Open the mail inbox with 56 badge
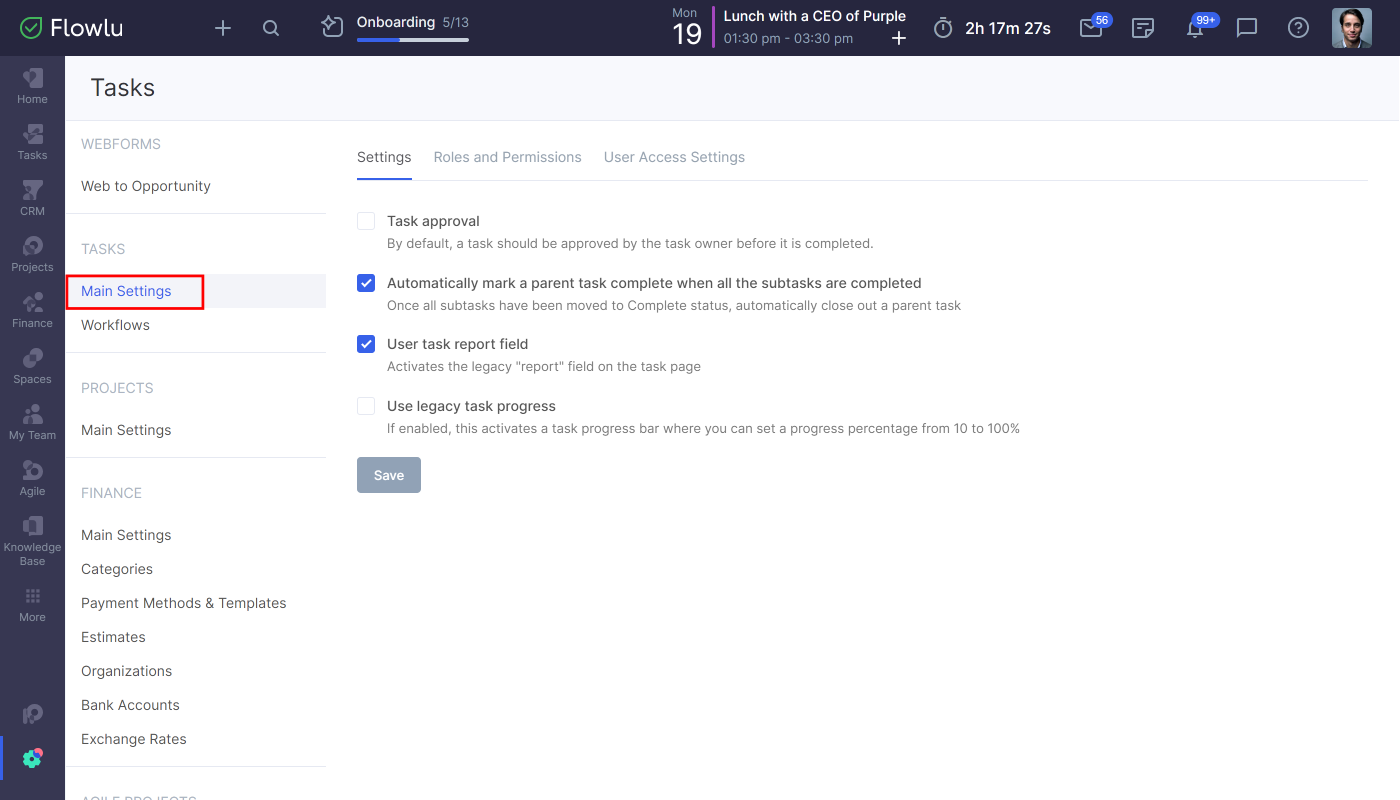Image resolution: width=1400 pixels, height=800 pixels. 1092,28
